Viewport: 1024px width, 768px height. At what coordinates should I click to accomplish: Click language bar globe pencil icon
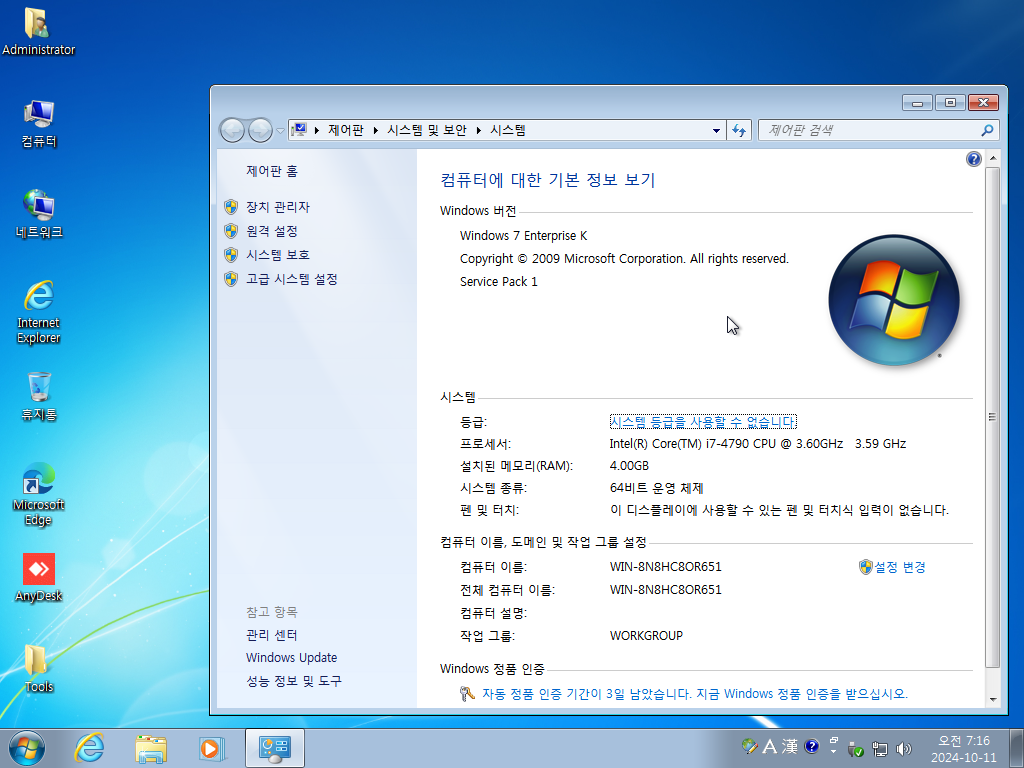pyautogui.click(x=750, y=746)
